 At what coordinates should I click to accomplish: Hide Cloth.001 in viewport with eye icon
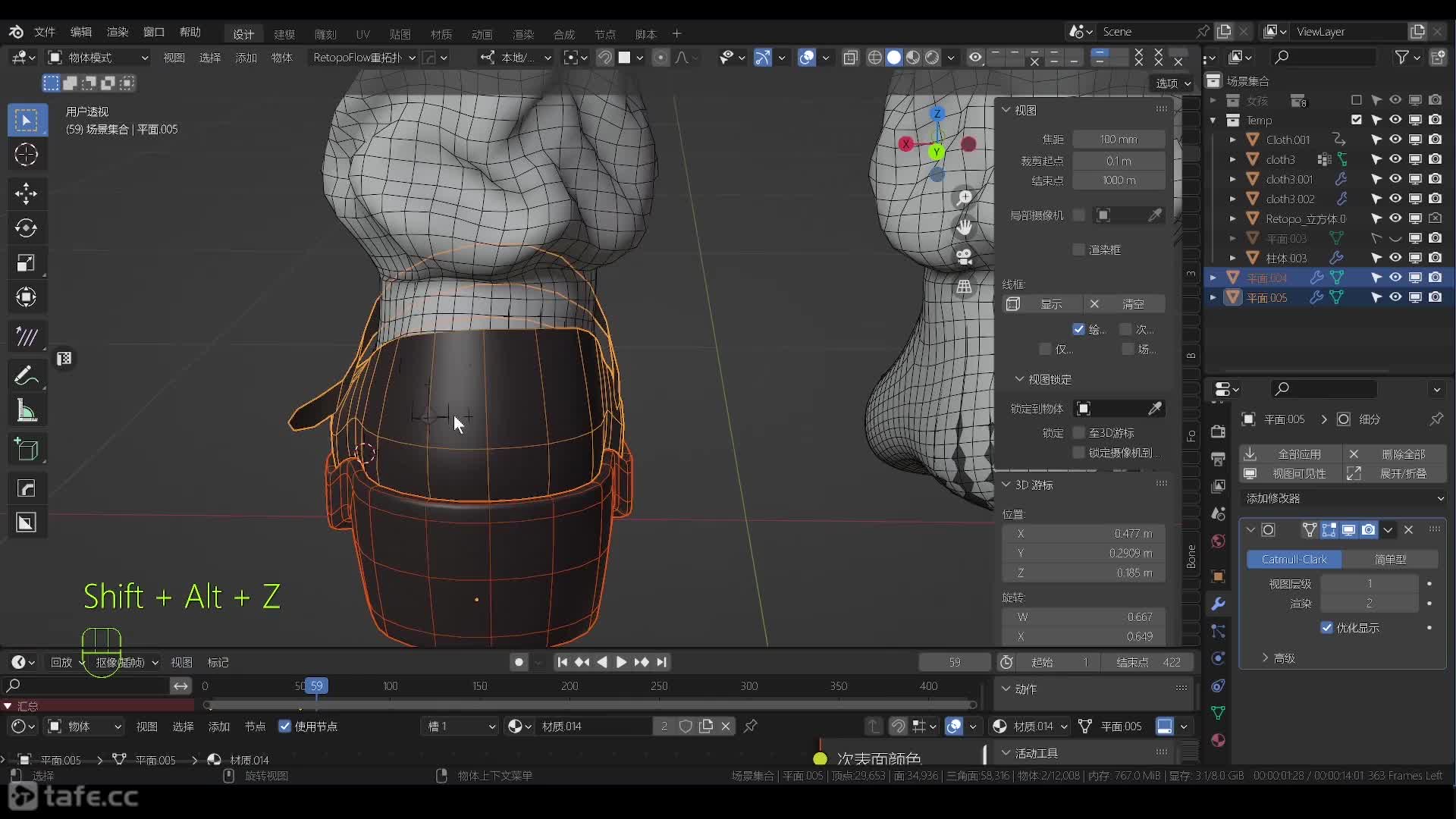click(1395, 140)
